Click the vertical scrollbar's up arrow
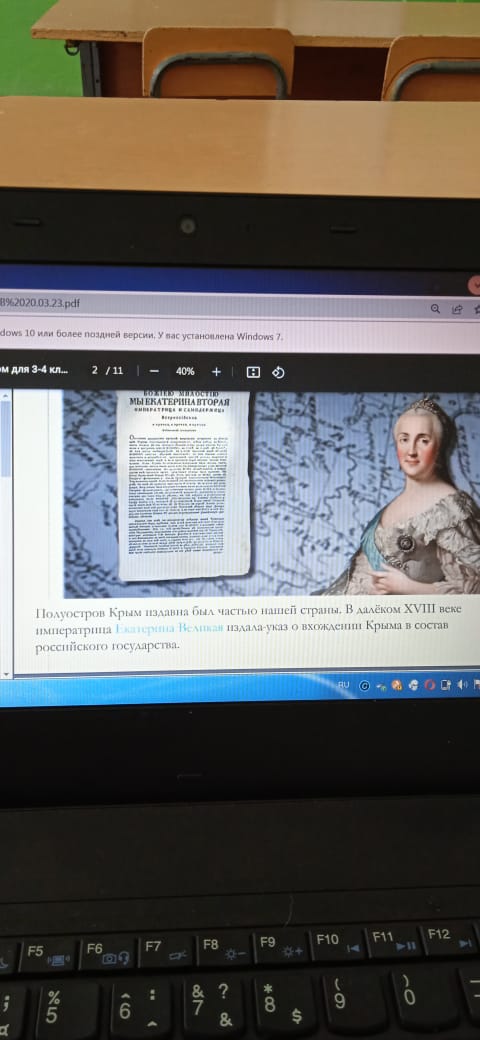 coord(6,395)
